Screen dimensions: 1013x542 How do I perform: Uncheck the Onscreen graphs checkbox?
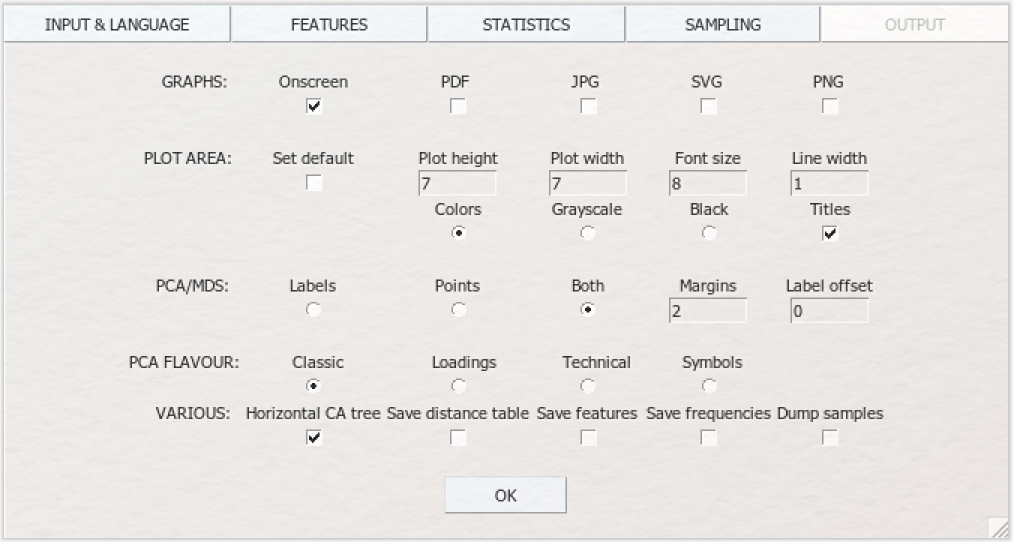[x=314, y=106]
